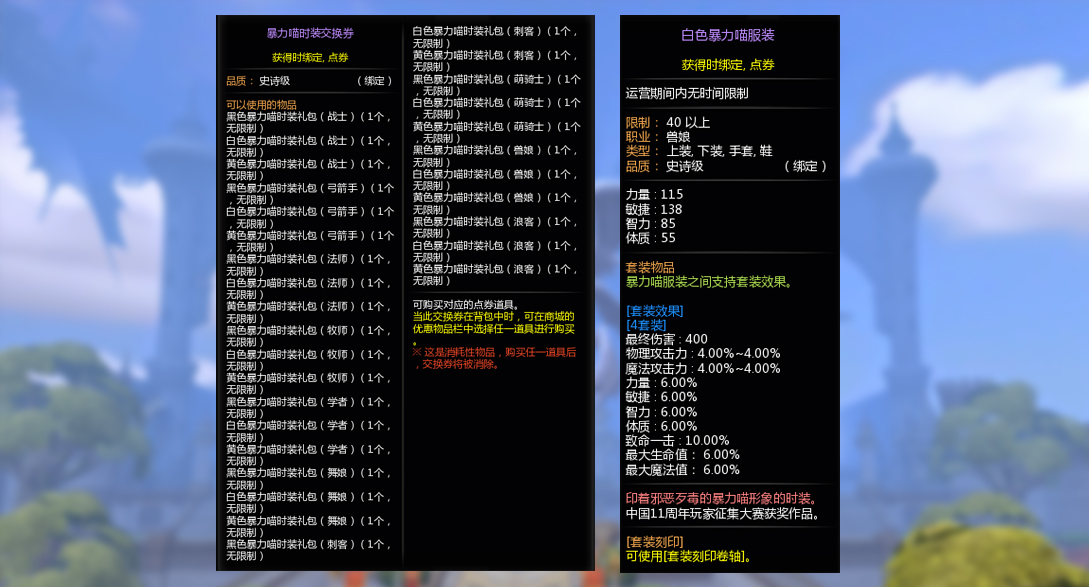
Task: Select 黄色暴力喵时装礼包（浪客）entry
Action: (496, 269)
